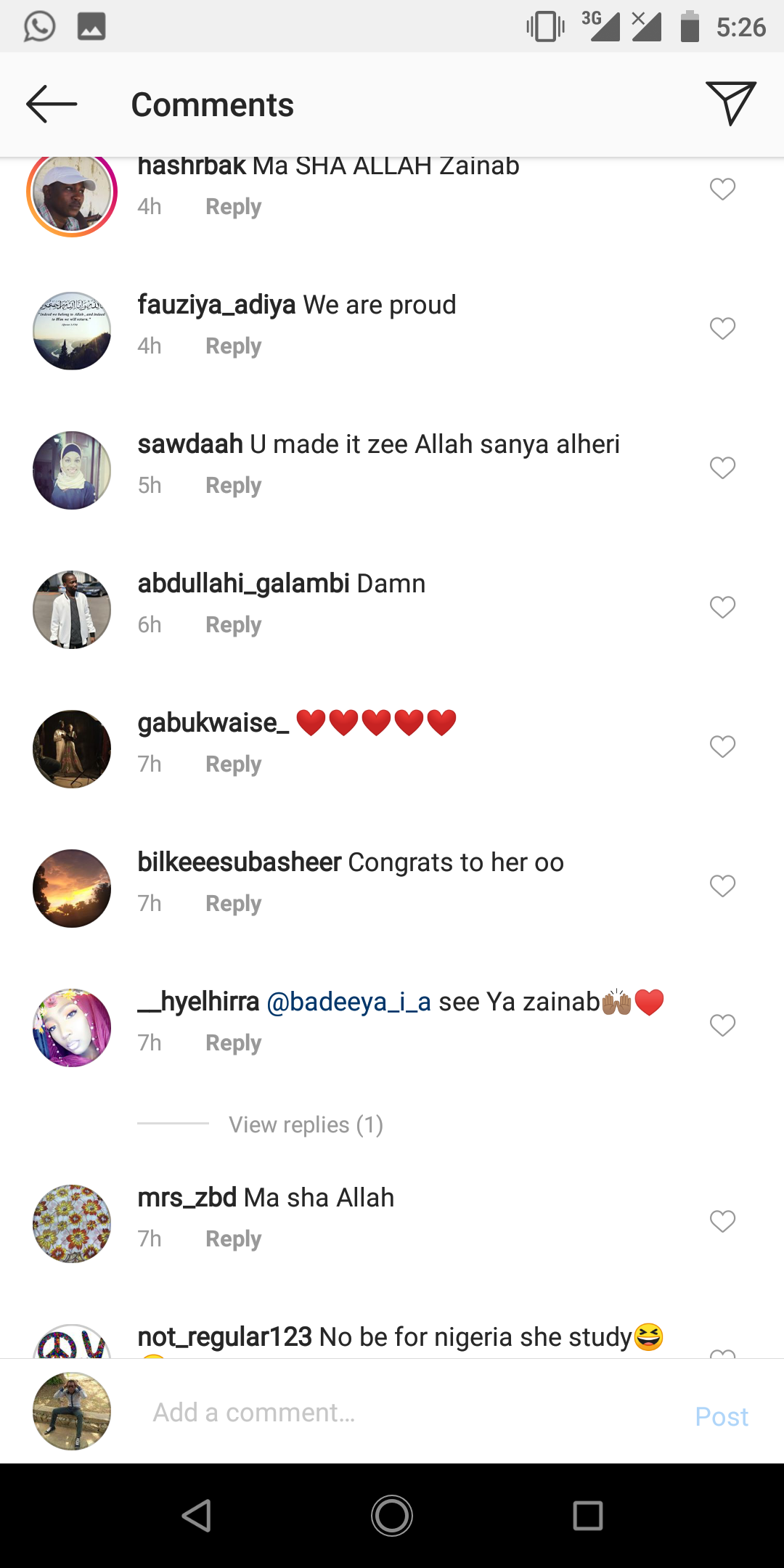Like bilkeeesubasheer's Congrats comment
The height and width of the screenshot is (1568, 784).
point(722,886)
